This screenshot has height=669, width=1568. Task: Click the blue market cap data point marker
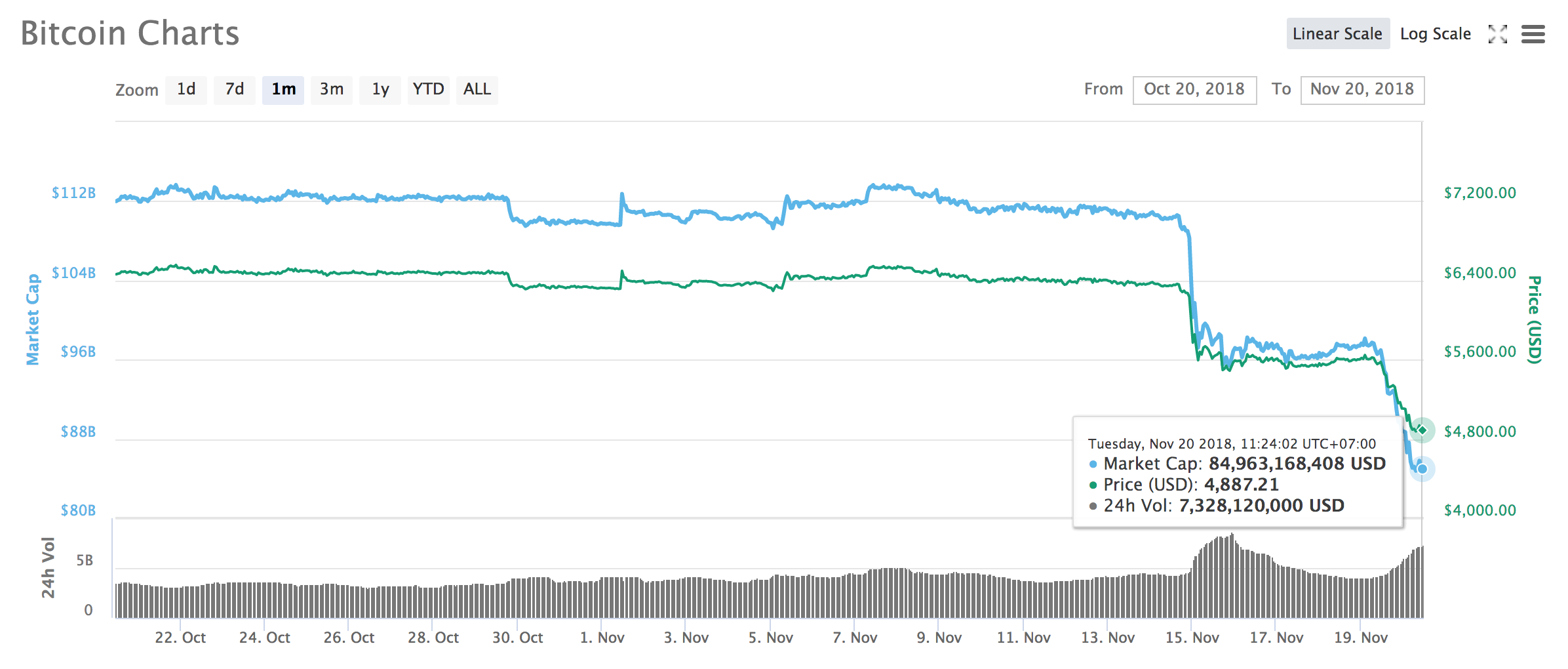[1422, 468]
